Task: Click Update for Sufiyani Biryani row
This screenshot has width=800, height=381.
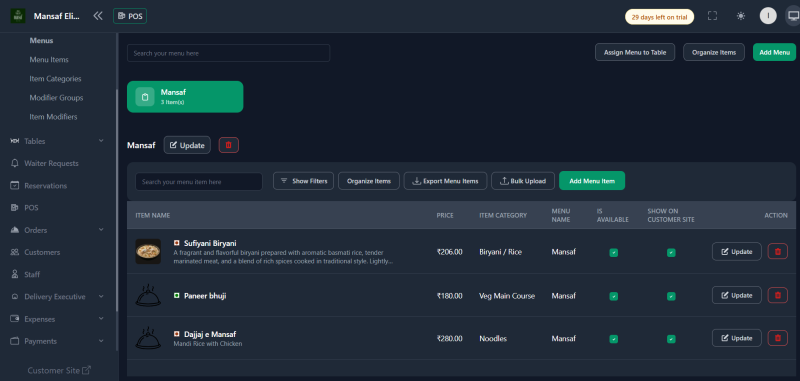Action: [737, 251]
